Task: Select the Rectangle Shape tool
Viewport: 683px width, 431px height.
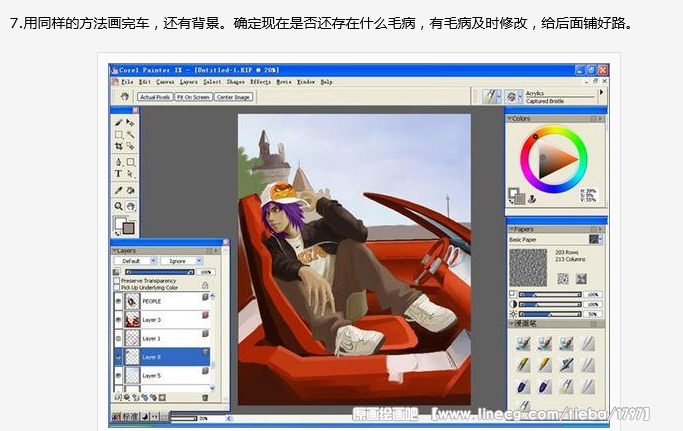Action: 130,162
